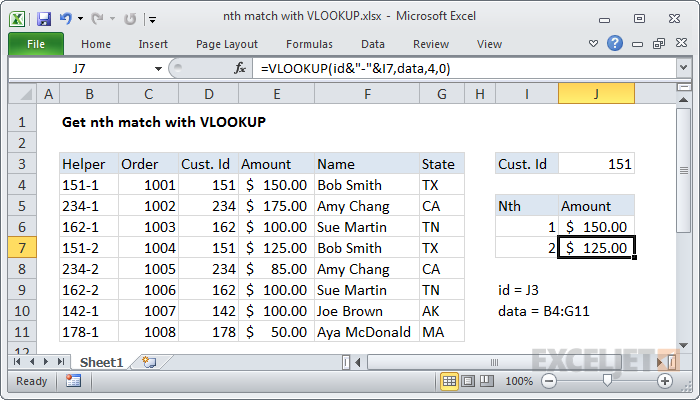Image resolution: width=700 pixels, height=400 pixels.
Task: Click the zoom out minus button
Action: pyautogui.click(x=549, y=381)
